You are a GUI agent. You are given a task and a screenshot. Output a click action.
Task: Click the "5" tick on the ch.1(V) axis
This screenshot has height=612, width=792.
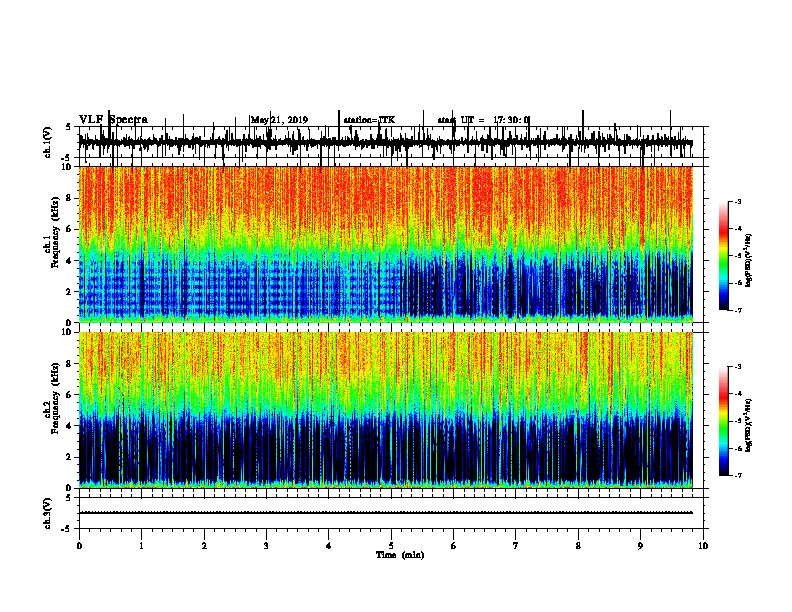(x=69, y=127)
